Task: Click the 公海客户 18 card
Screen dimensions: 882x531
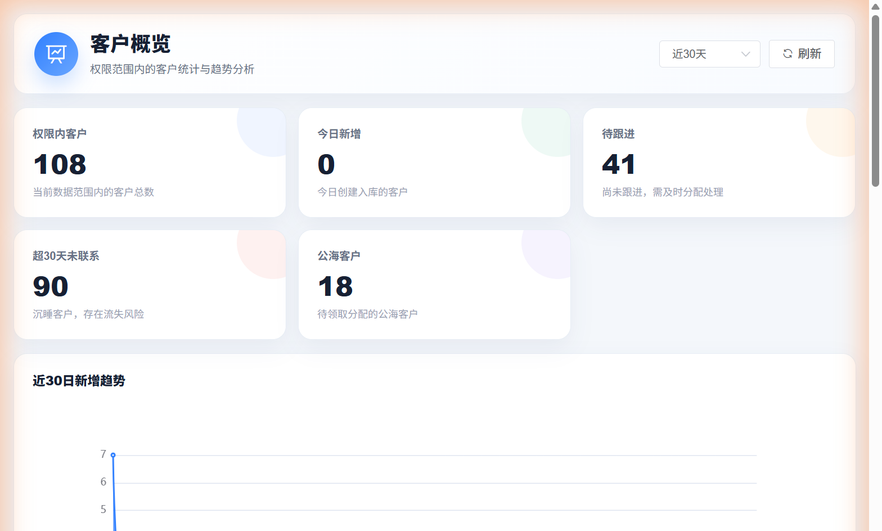Action: (434, 285)
